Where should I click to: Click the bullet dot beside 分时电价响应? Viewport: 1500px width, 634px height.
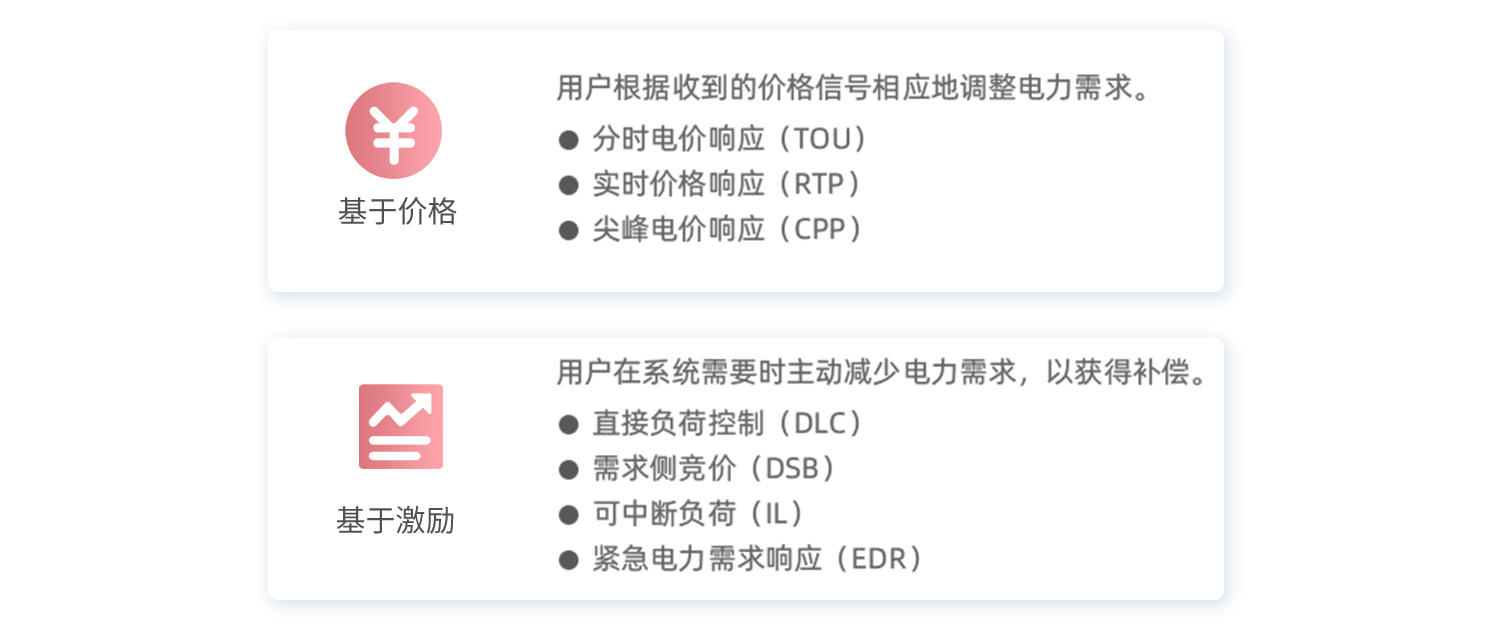569,140
